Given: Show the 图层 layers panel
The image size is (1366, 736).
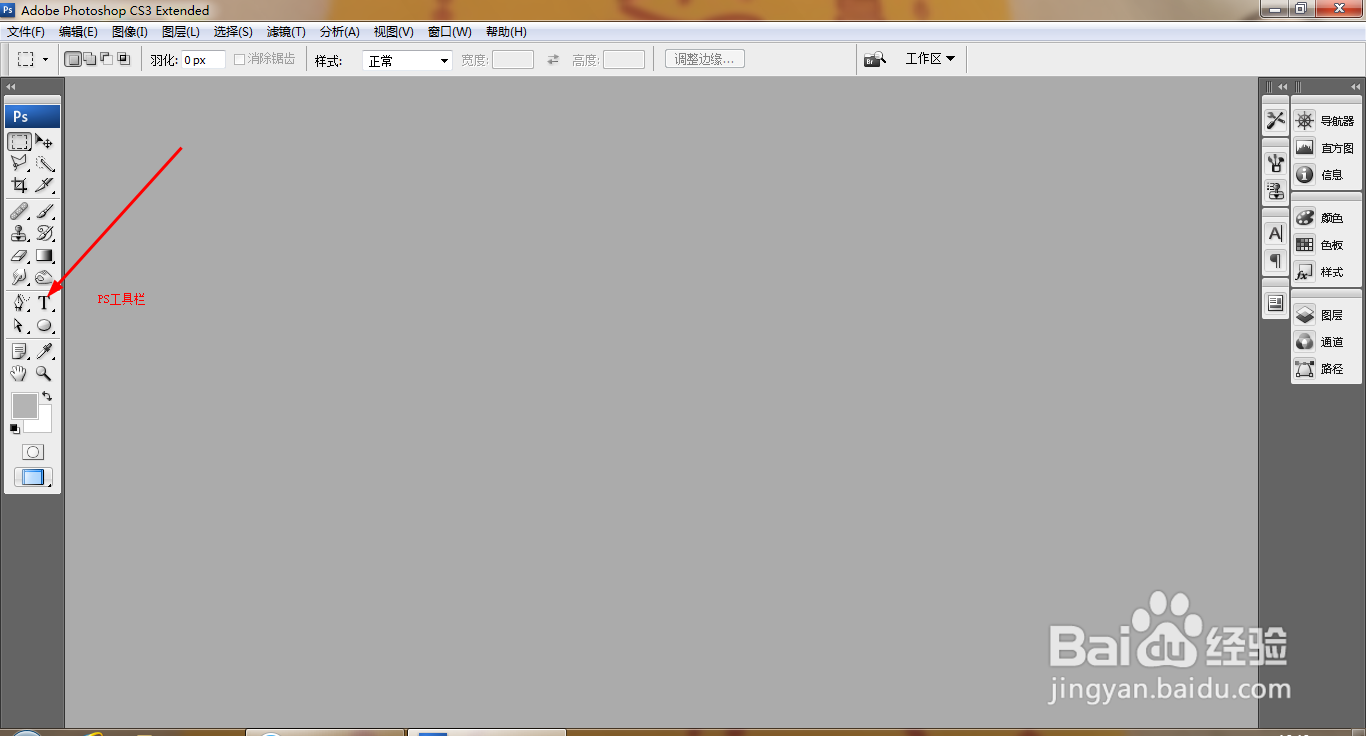Looking at the screenshot, I should point(1320,315).
